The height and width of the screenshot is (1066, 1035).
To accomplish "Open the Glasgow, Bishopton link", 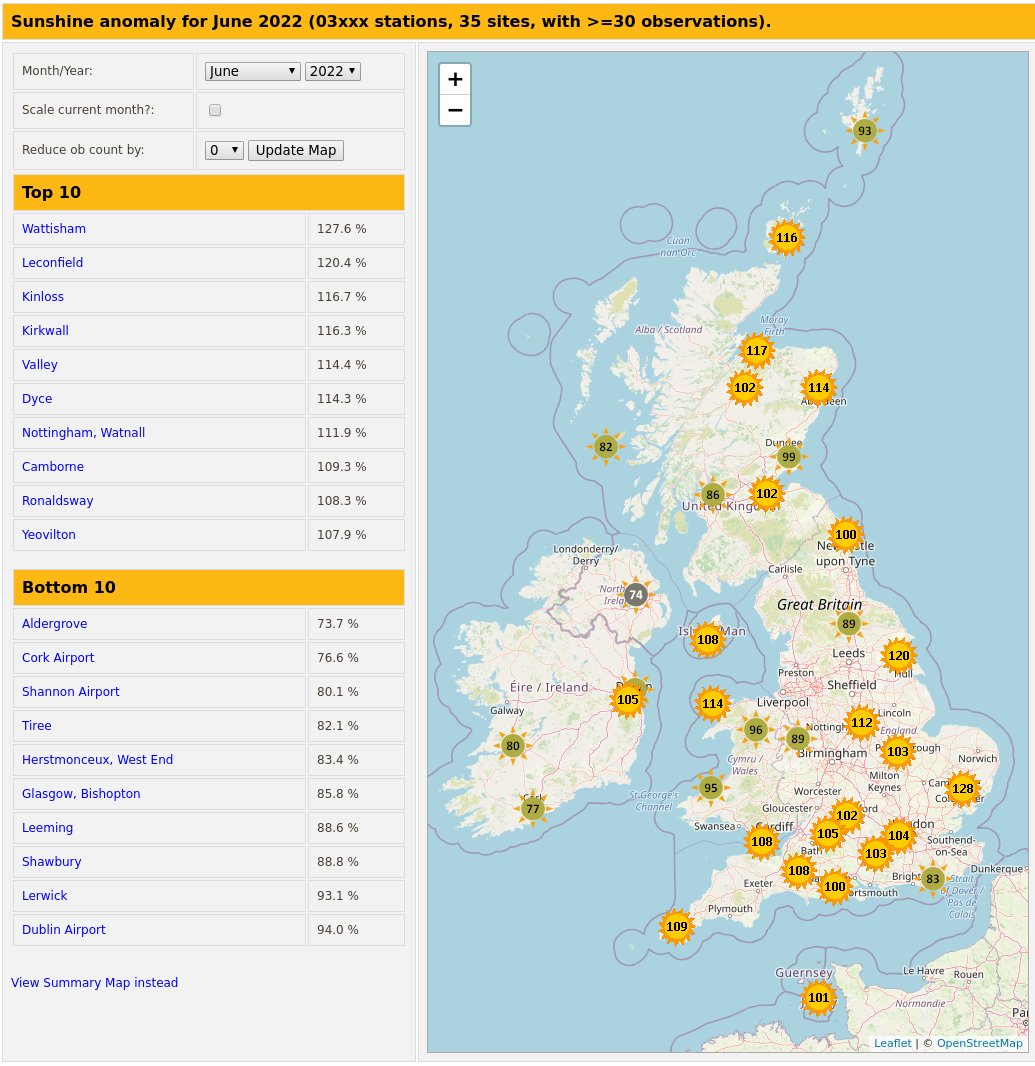I will (x=81, y=793).
